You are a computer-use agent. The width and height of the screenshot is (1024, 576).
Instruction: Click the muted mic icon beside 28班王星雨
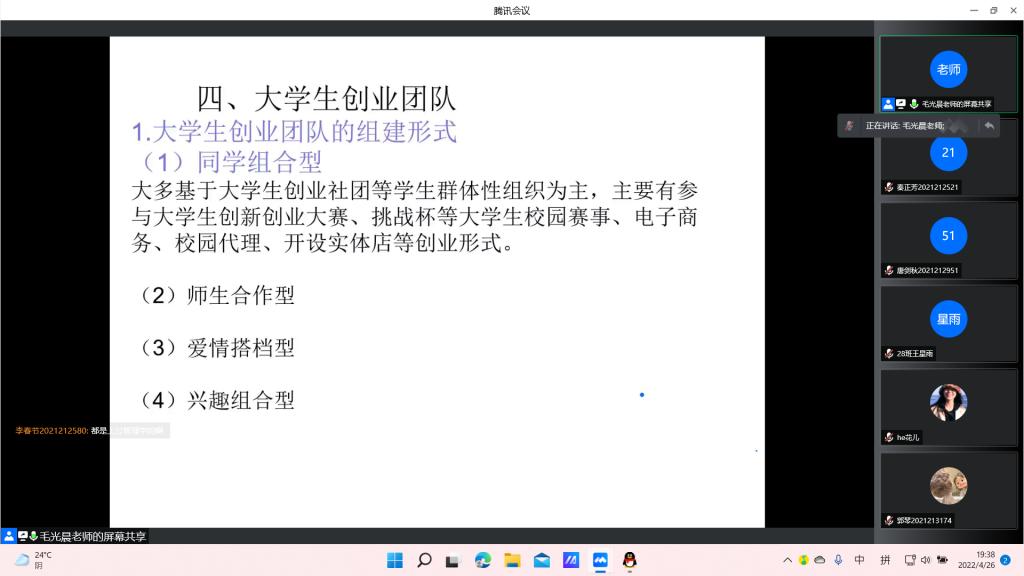tap(889, 353)
